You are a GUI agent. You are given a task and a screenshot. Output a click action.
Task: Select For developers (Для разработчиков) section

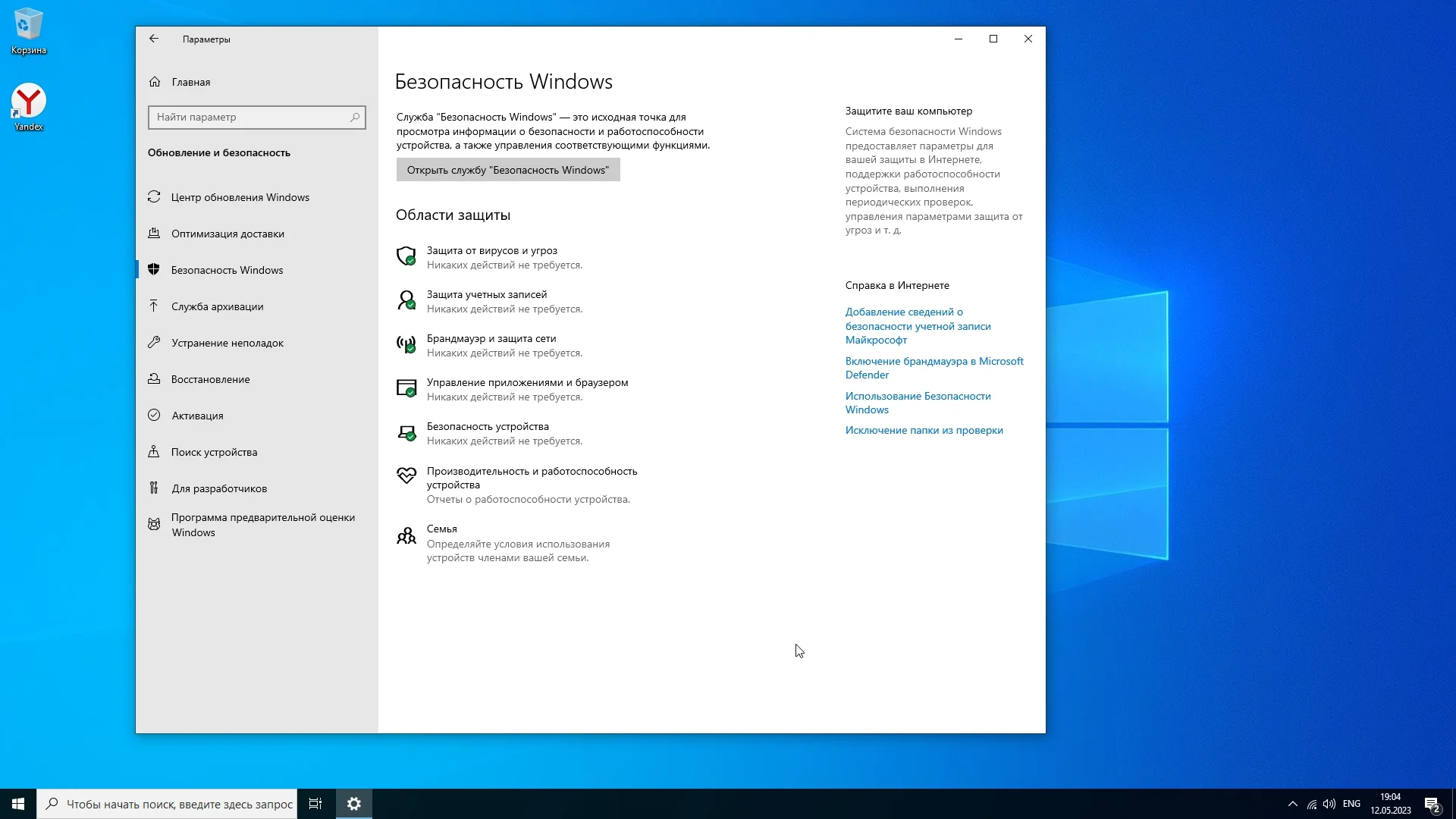pos(219,488)
